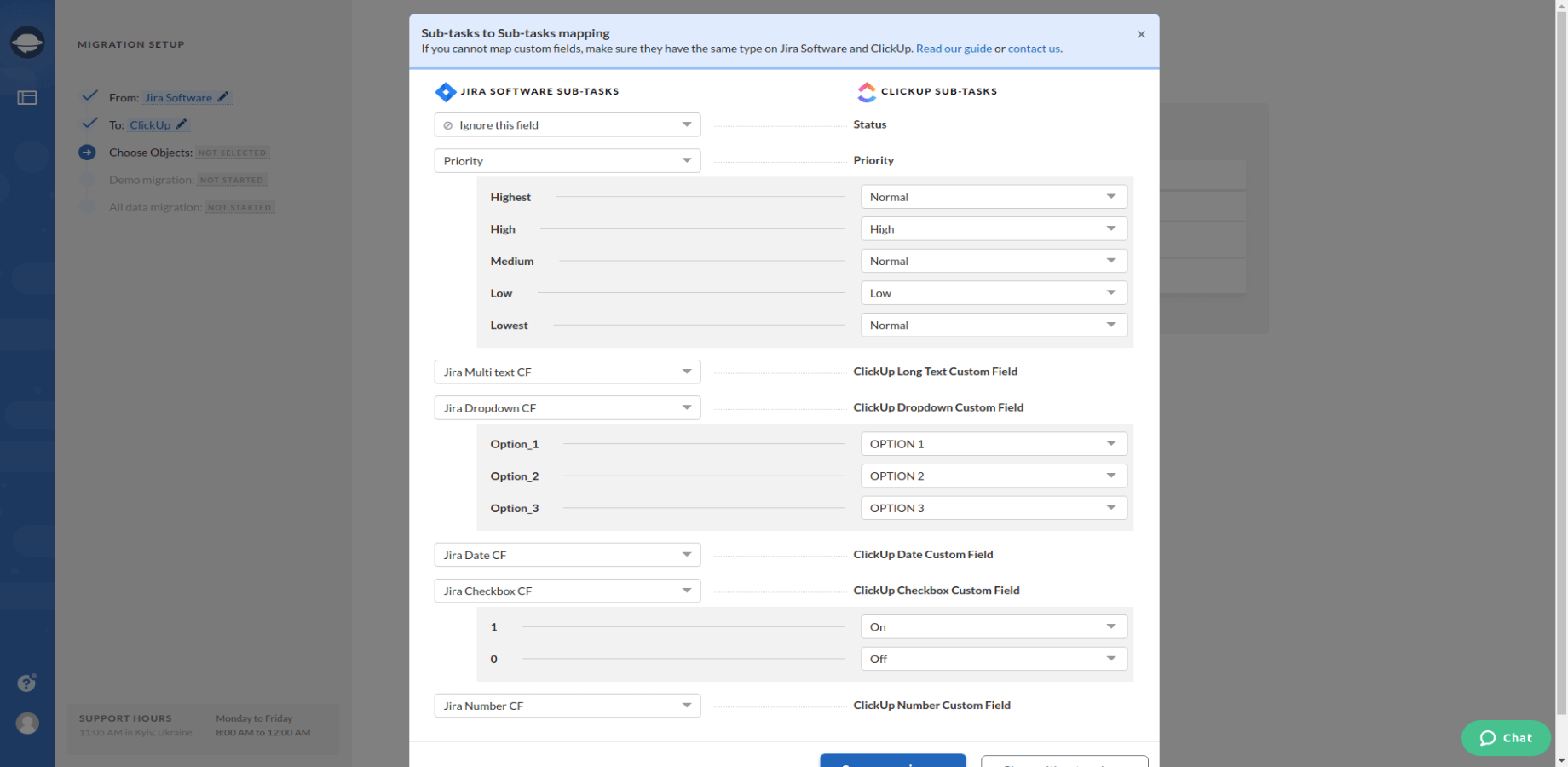Edit the To: ClickUp target via pencil icon
Viewport: 1568px width, 767px height.
click(x=182, y=124)
